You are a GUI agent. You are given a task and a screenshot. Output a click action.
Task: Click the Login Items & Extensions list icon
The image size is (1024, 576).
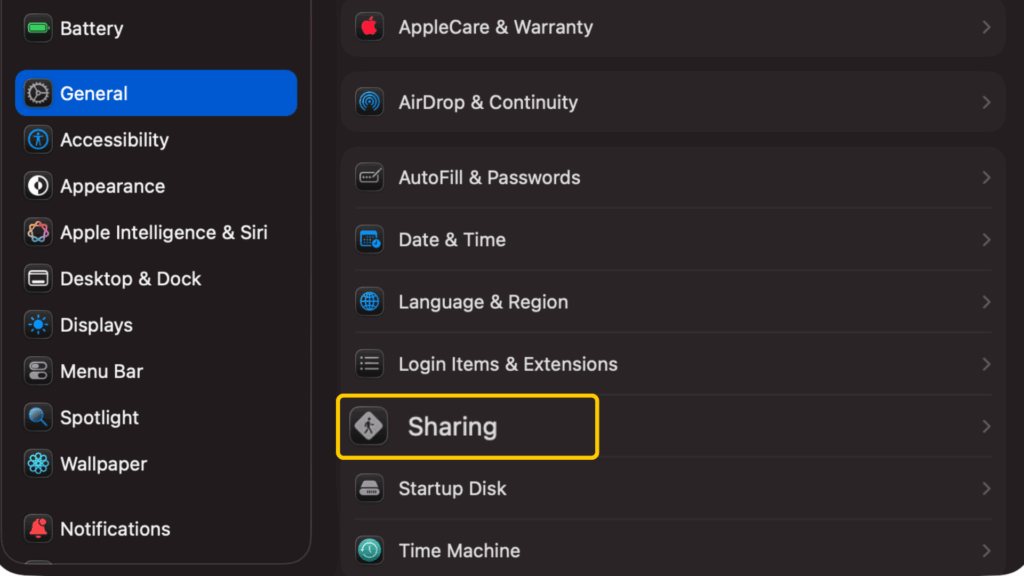(x=370, y=364)
